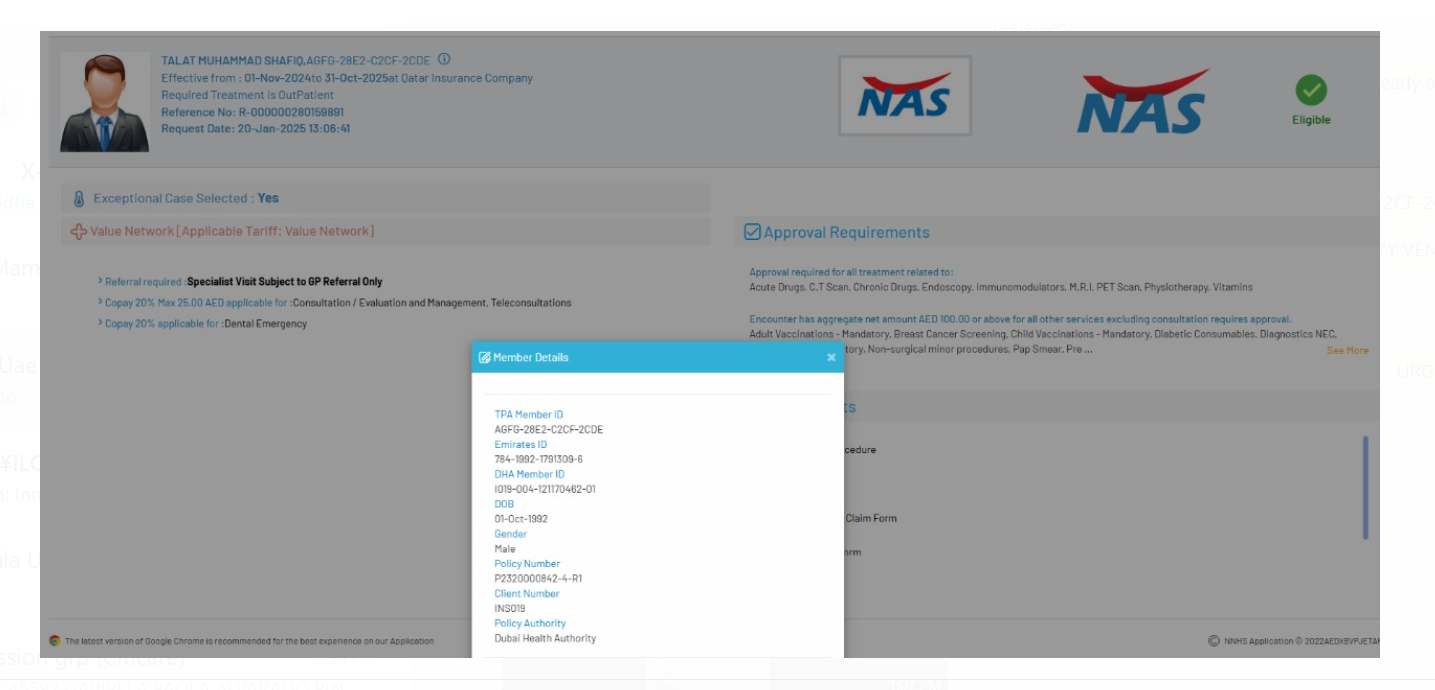Screen dimensions: 1435x690
Task: Click Request Date 20-Jan-2025 13:06:41 text
Action: point(255,129)
